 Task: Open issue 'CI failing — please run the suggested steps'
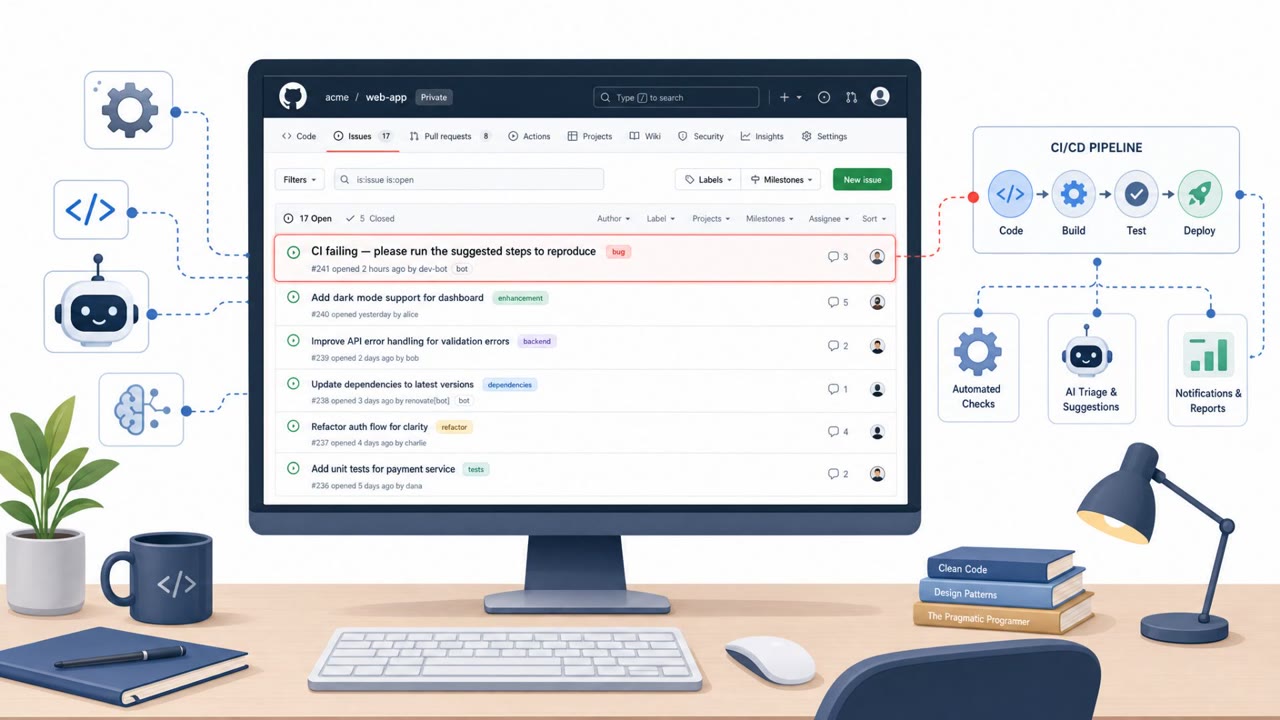pyautogui.click(x=453, y=251)
